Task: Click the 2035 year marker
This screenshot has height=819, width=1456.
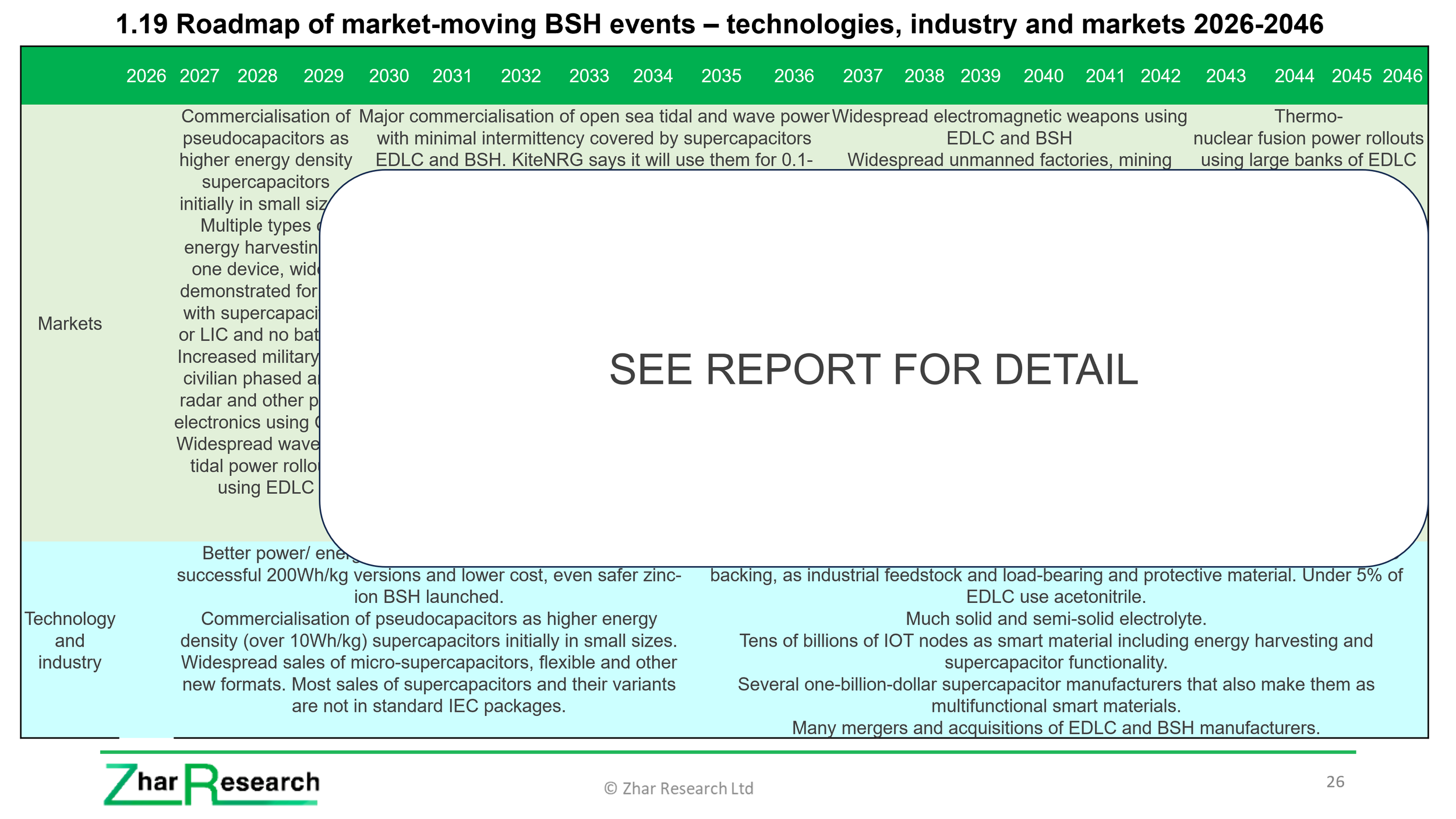Action: point(721,76)
